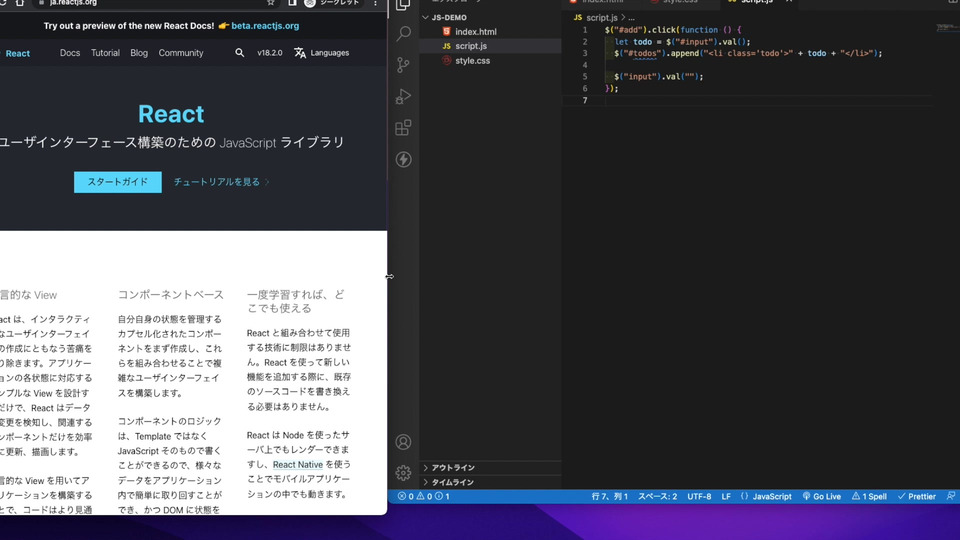Open VS Code Explorer view icon

[x=403, y=5]
